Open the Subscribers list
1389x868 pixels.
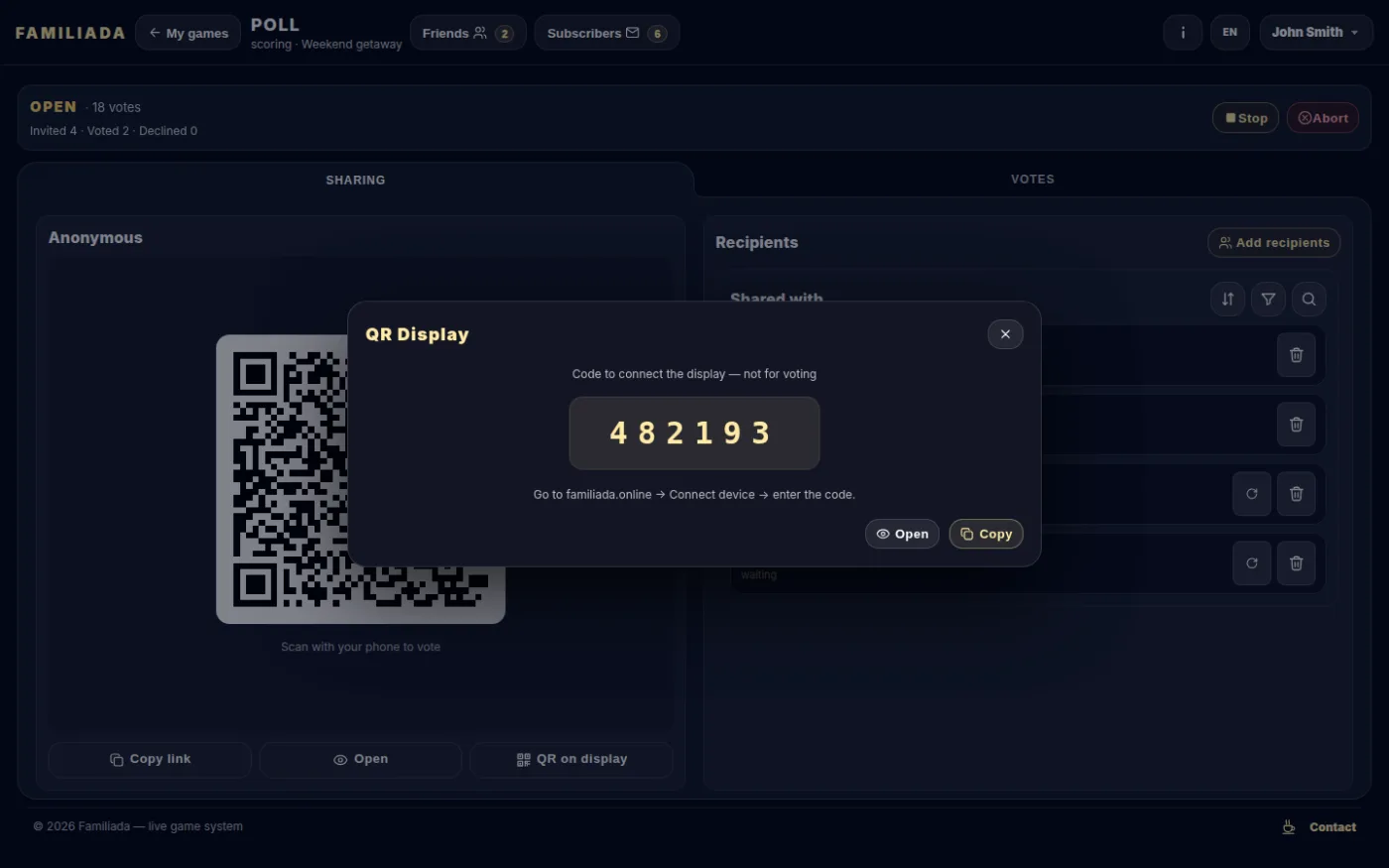[606, 33]
